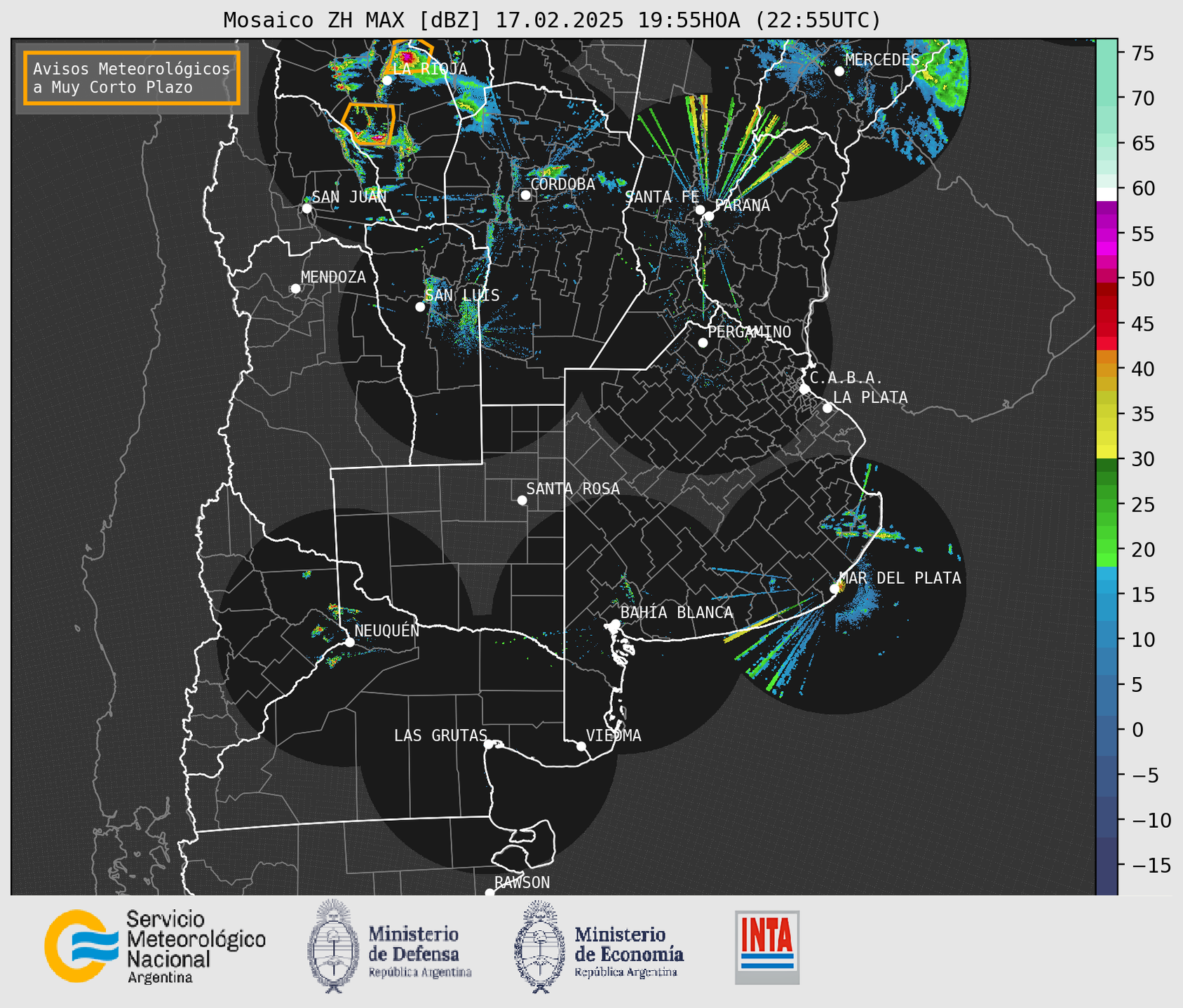Click the Santa Fe city marker
This screenshot has width=1183, height=1008.
(x=700, y=210)
